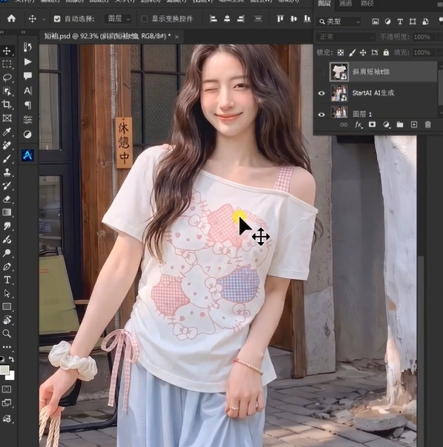Select the Eraser tool
This screenshot has height=447, width=443.
point(7,199)
